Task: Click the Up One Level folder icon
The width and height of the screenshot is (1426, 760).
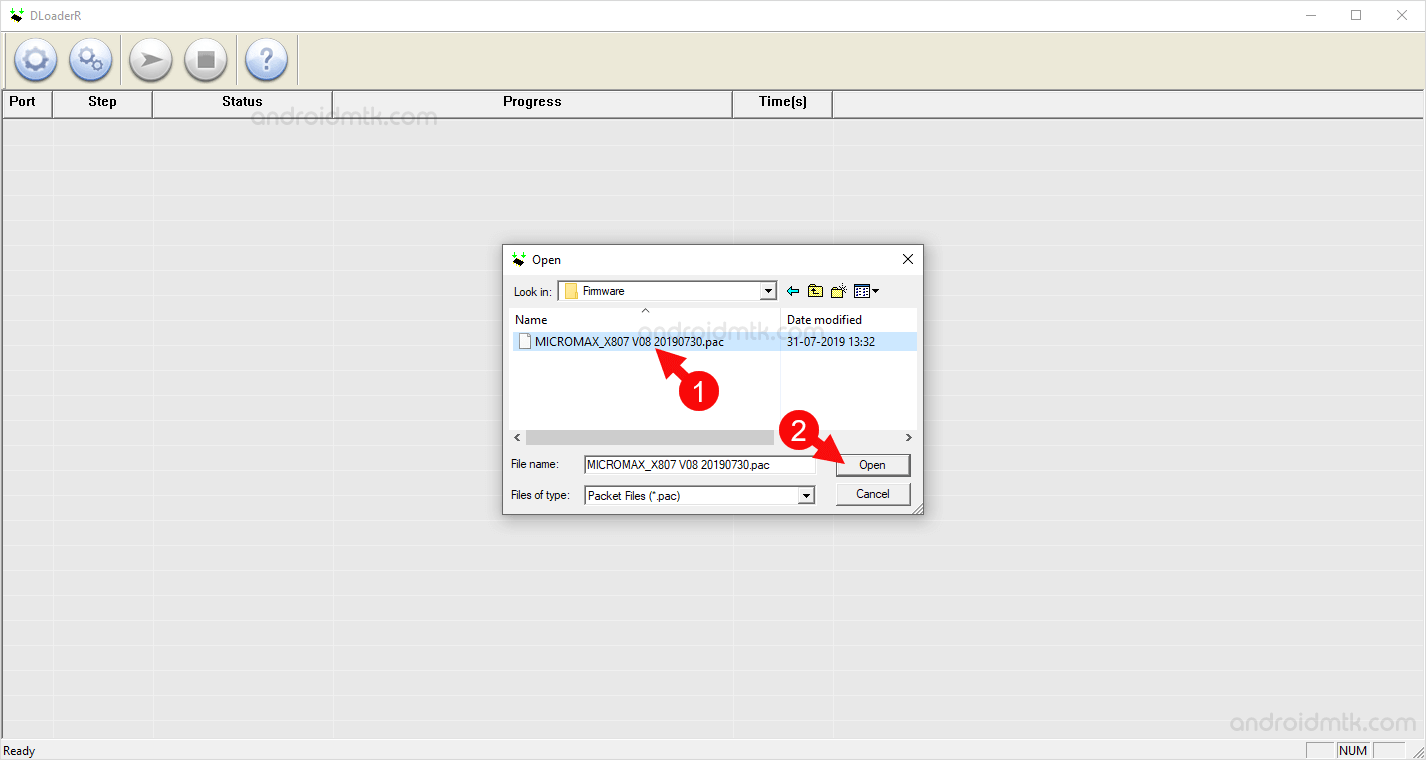Action: coord(816,291)
